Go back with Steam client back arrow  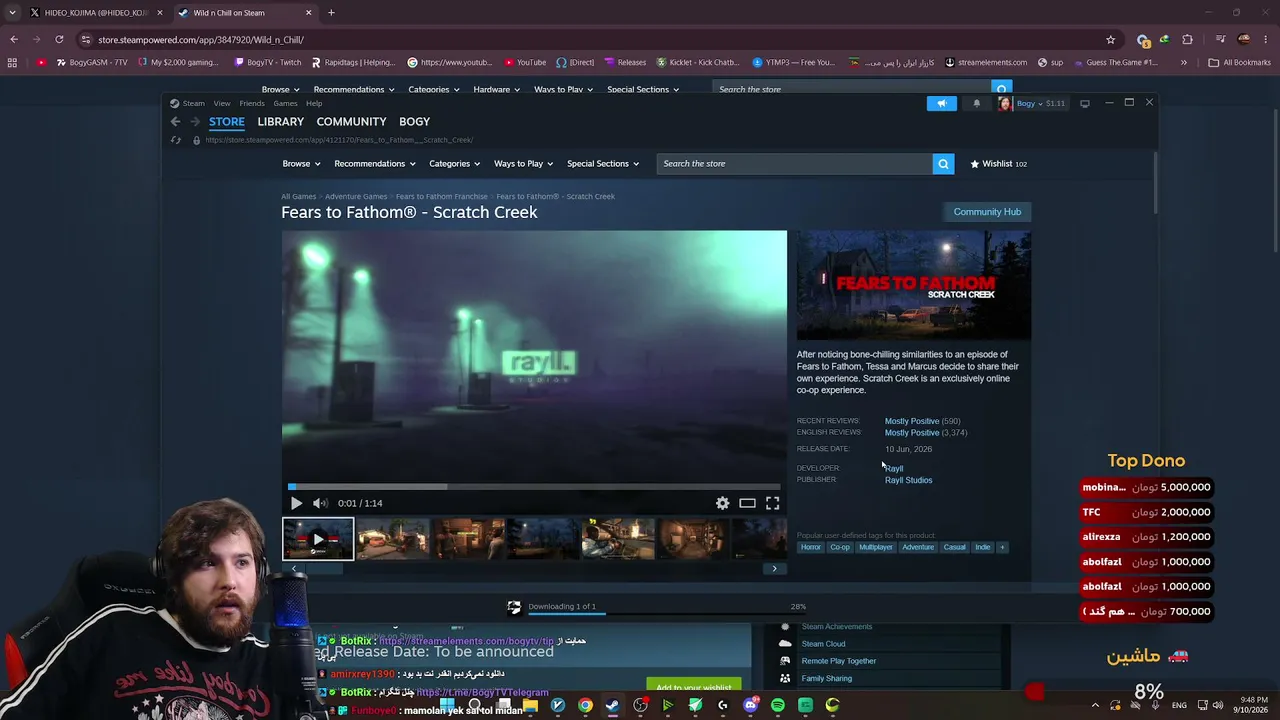click(175, 122)
